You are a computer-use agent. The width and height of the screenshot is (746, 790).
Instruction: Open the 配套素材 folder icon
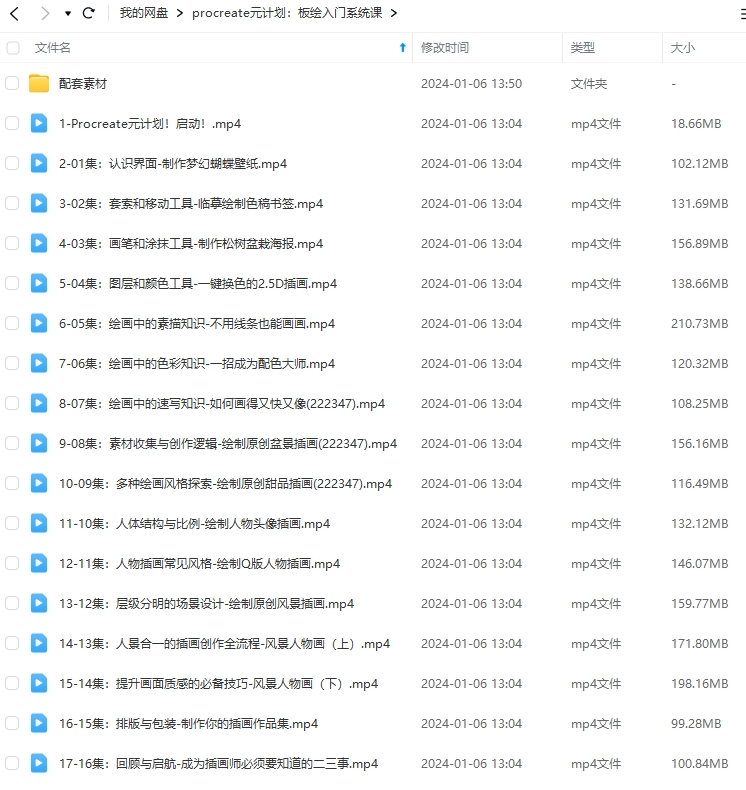pyautogui.click(x=39, y=83)
